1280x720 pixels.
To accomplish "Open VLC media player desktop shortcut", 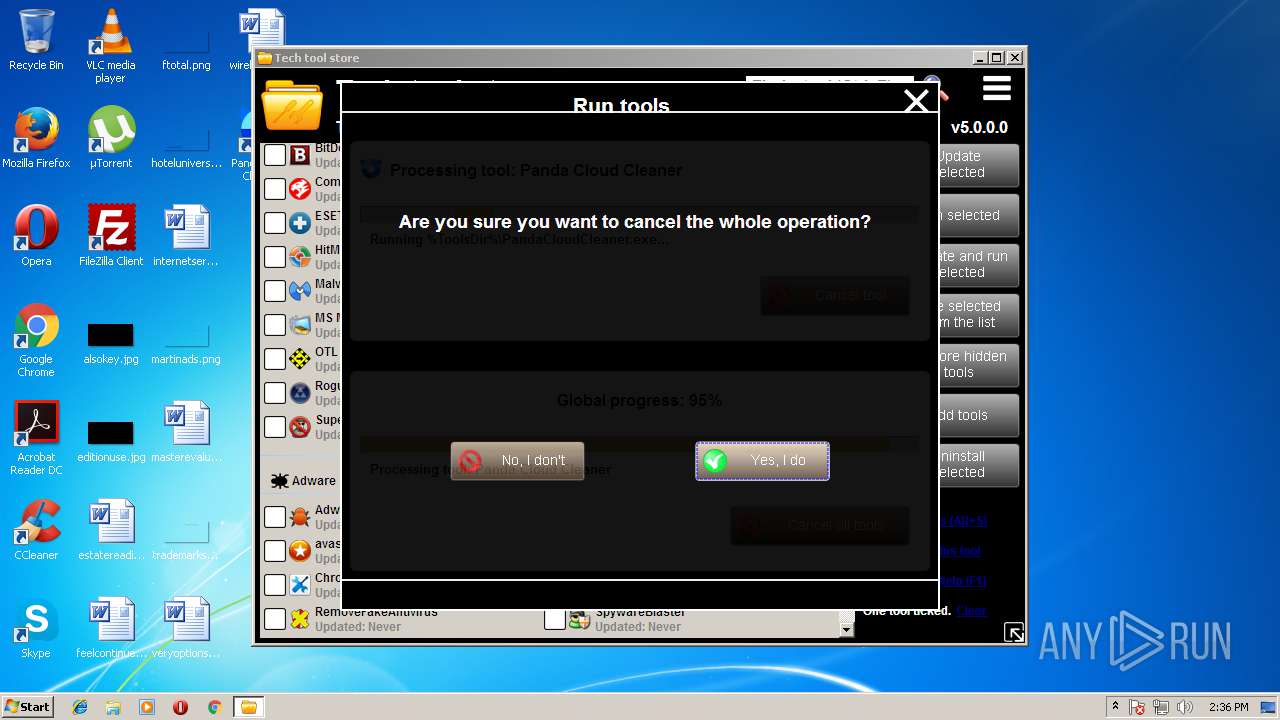I will click(x=110, y=47).
